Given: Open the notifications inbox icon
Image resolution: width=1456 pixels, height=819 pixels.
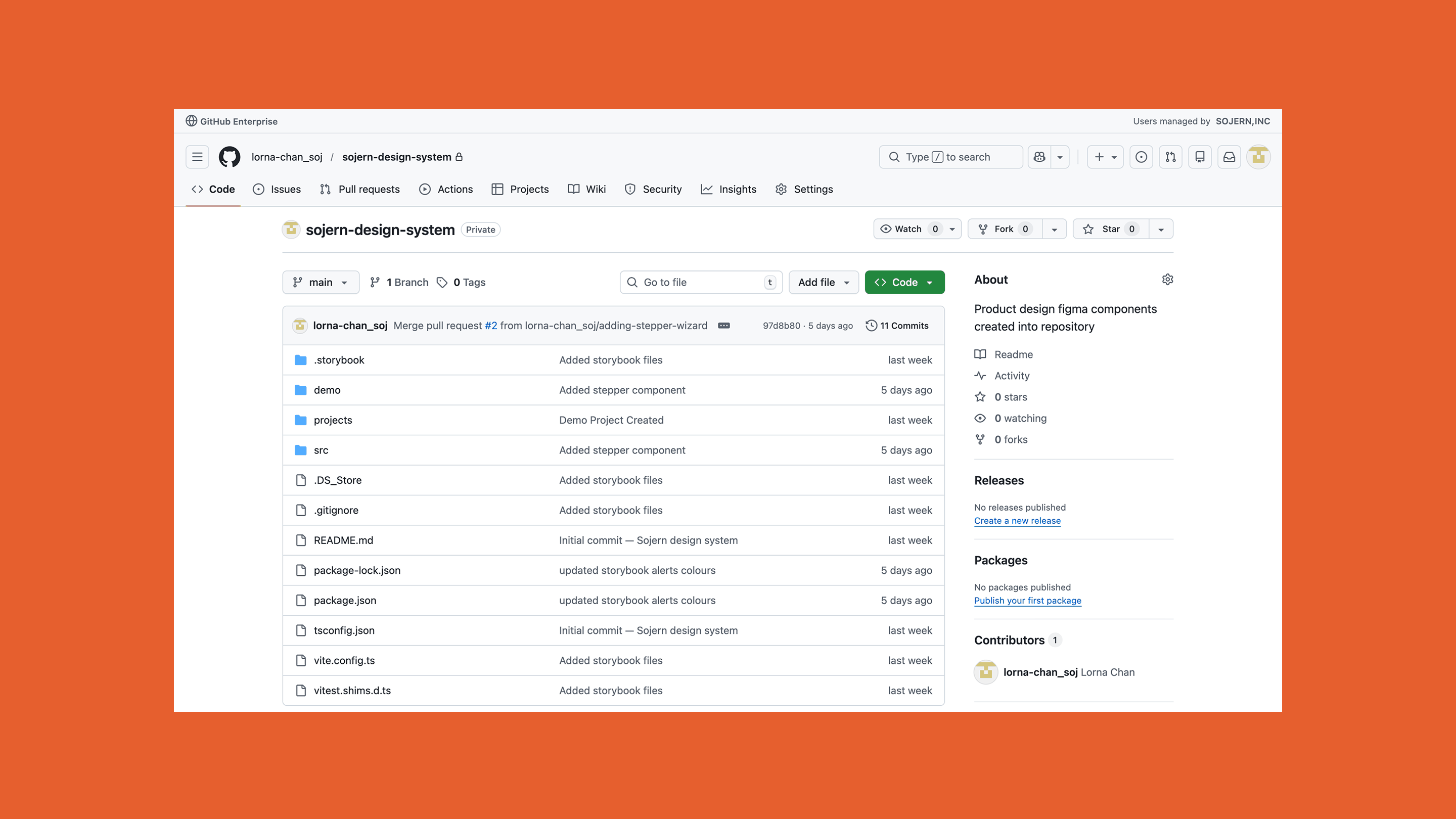Looking at the screenshot, I should [x=1229, y=157].
